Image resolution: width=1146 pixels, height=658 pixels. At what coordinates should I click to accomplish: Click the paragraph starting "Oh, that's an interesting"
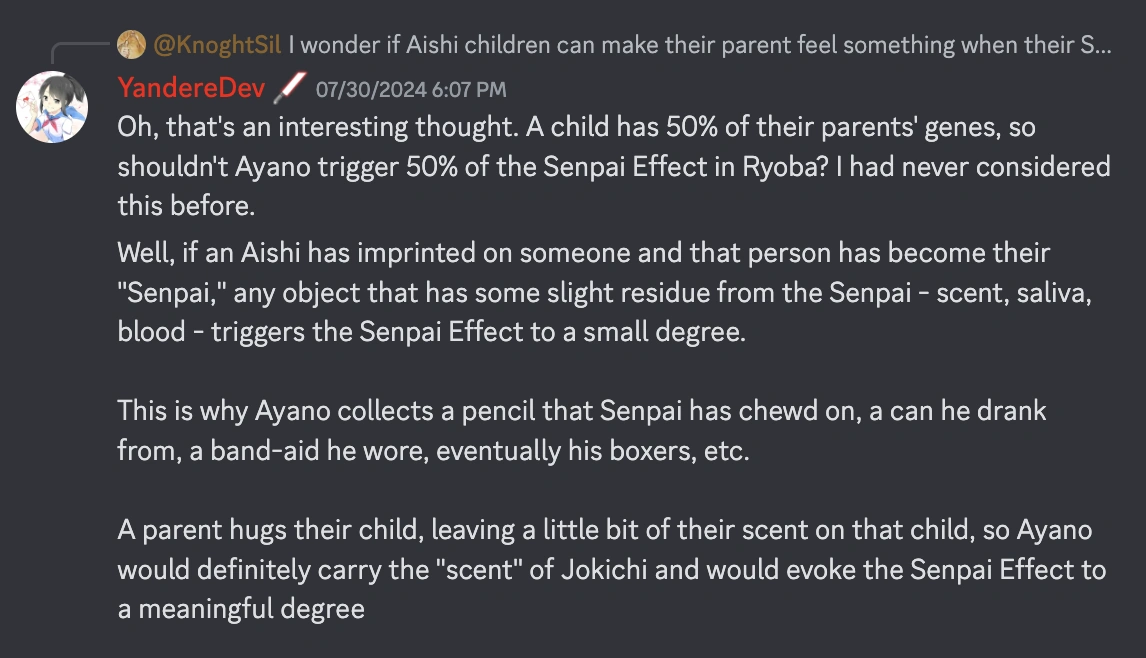coord(612,165)
